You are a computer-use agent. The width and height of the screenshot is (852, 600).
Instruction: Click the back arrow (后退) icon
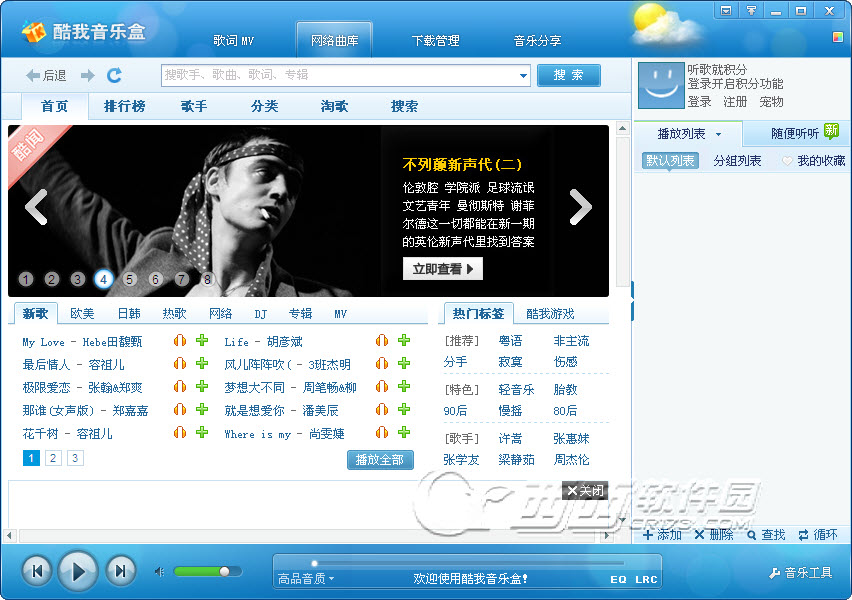pyautogui.click(x=33, y=76)
